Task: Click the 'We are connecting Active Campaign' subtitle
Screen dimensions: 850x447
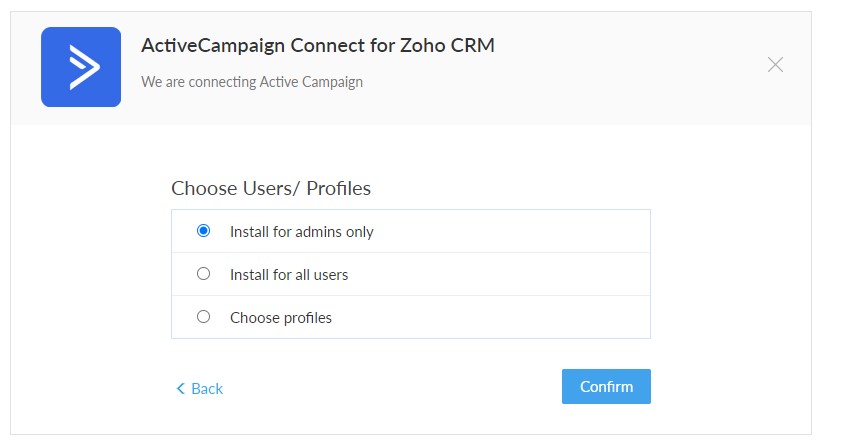Action: (x=252, y=82)
